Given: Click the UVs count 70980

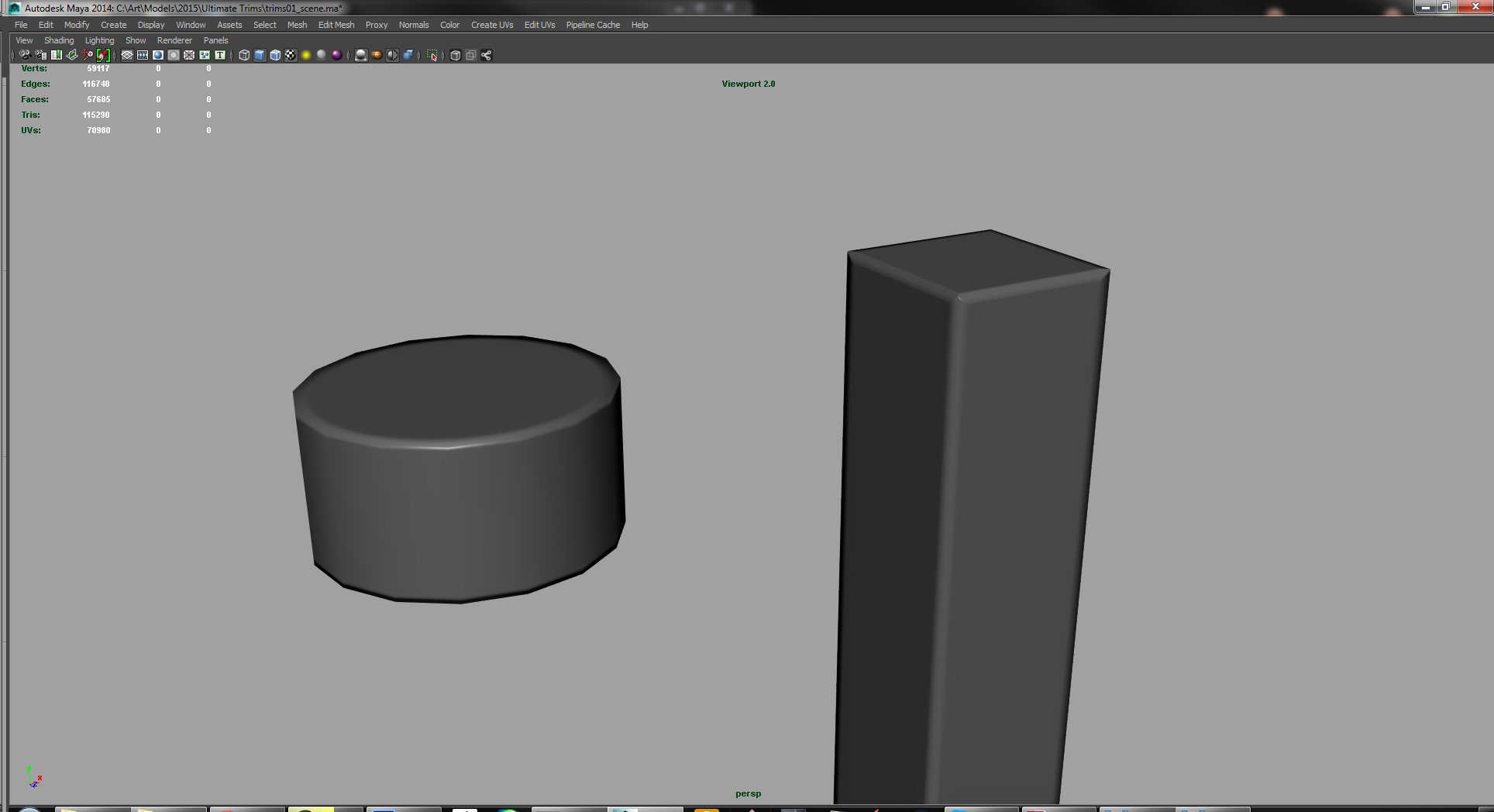Looking at the screenshot, I should (x=98, y=130).
